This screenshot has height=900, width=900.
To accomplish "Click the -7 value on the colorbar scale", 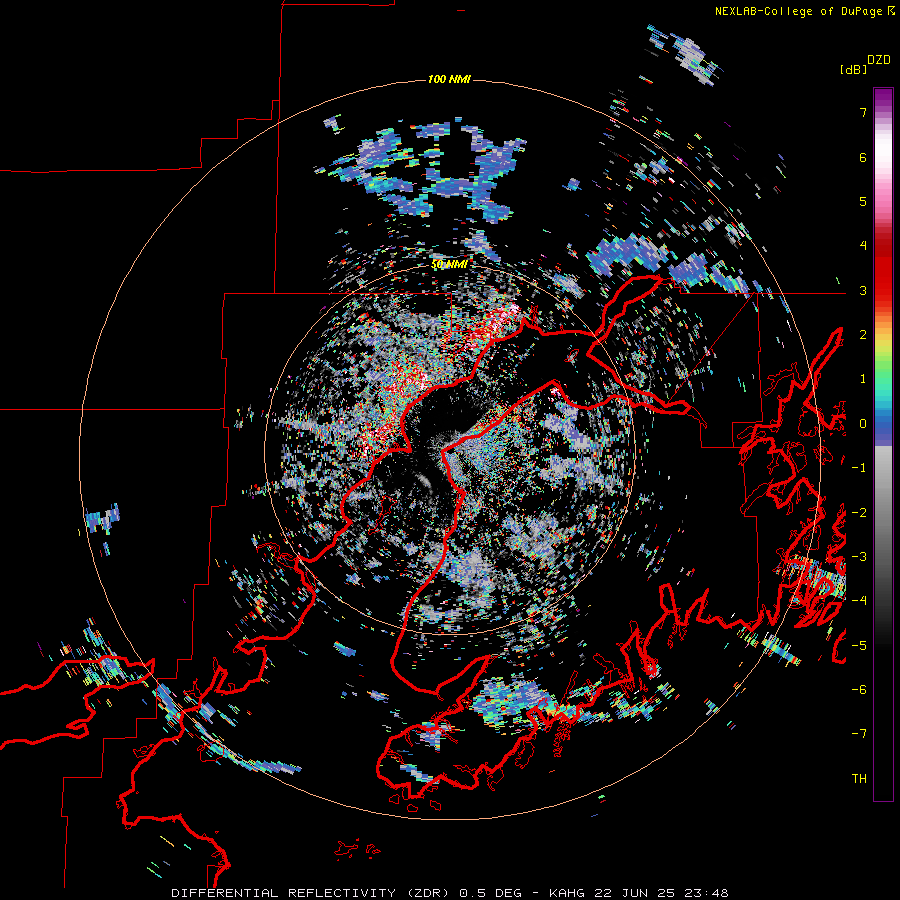I will click(859, 734).
